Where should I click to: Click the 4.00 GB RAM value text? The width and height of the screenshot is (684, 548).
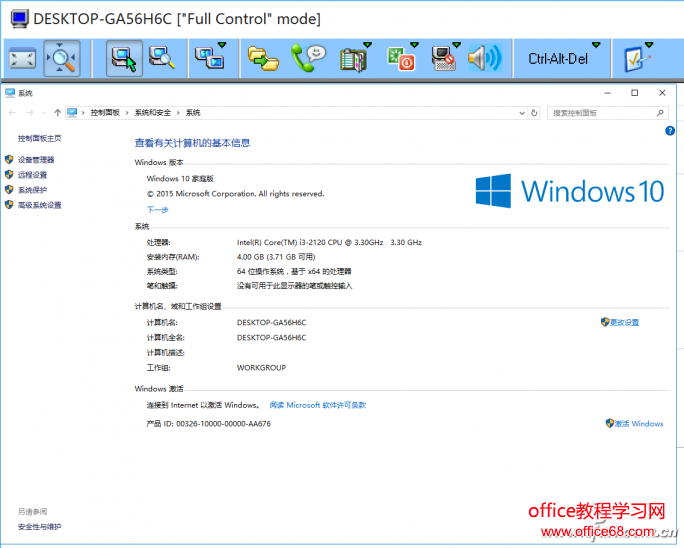(276, 257)
